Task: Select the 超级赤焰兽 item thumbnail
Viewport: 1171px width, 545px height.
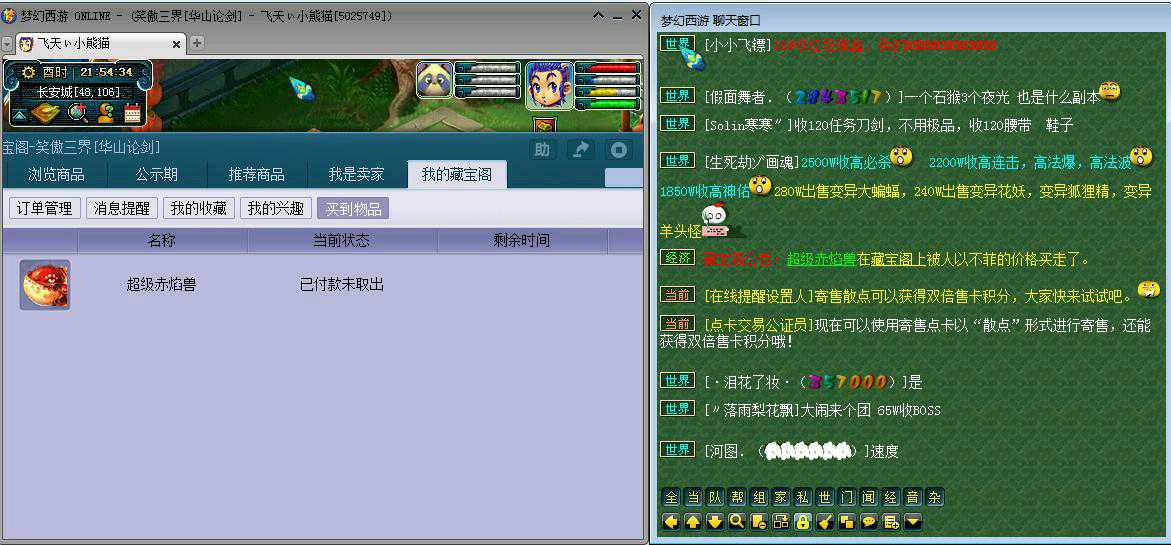Action: (45, 285)
